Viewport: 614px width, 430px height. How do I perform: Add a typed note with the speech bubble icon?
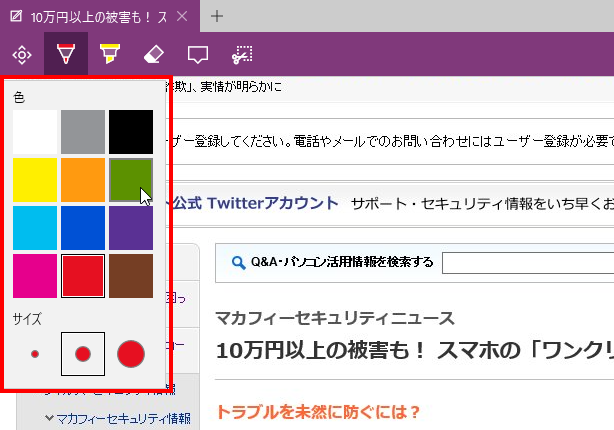197,54
